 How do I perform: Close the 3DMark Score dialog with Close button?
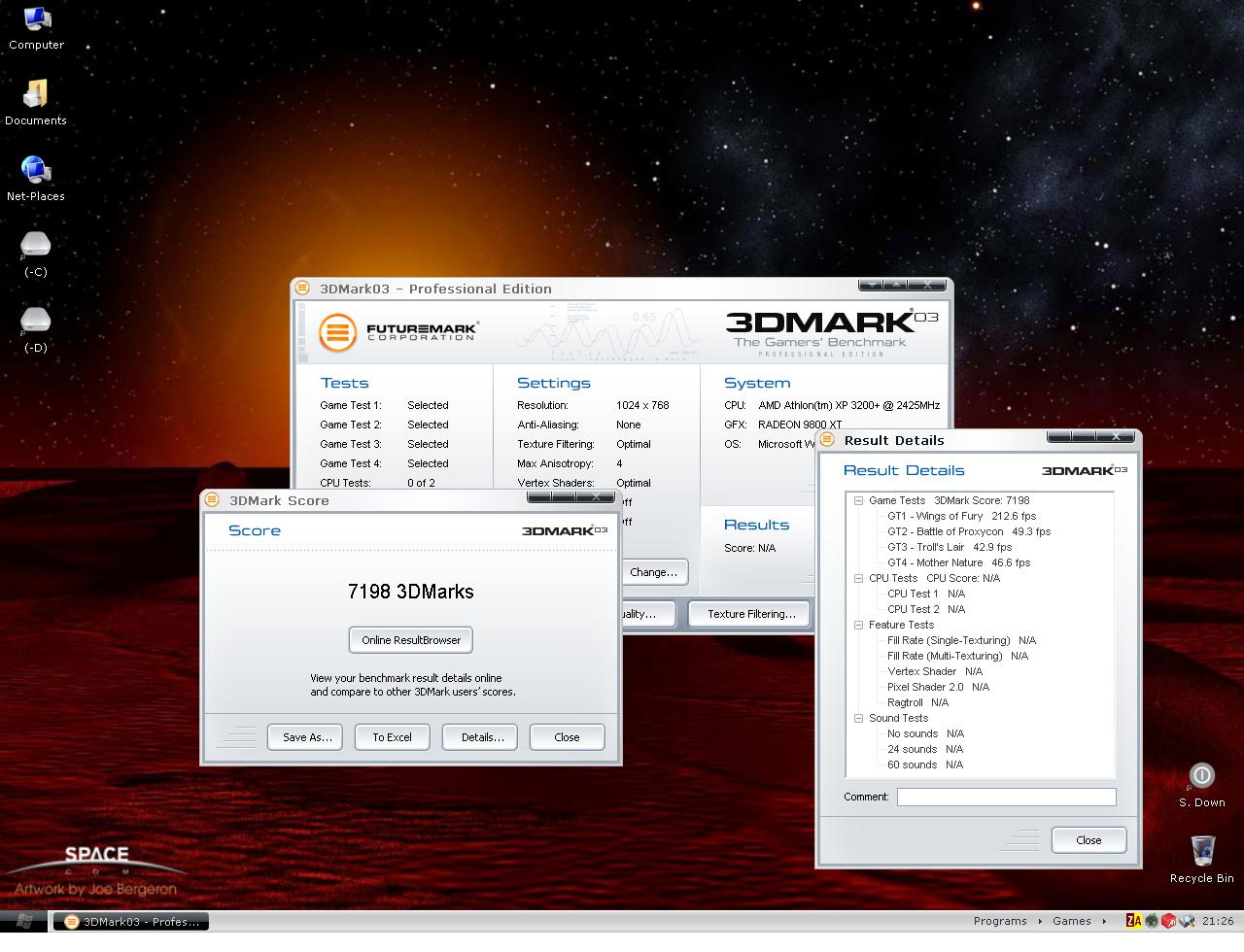point(567,737)
